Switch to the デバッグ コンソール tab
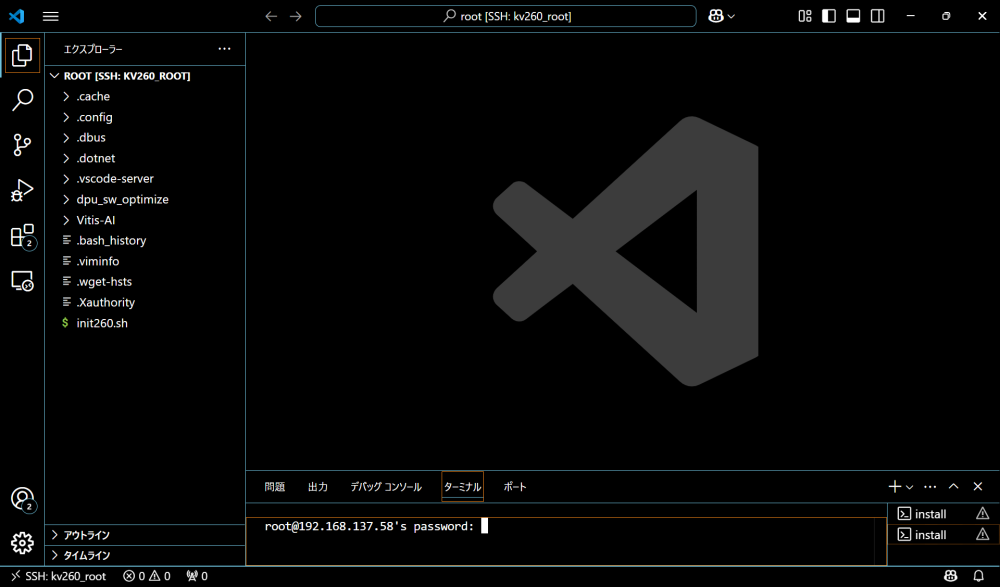1000x587 pixels. pos(386,487)
